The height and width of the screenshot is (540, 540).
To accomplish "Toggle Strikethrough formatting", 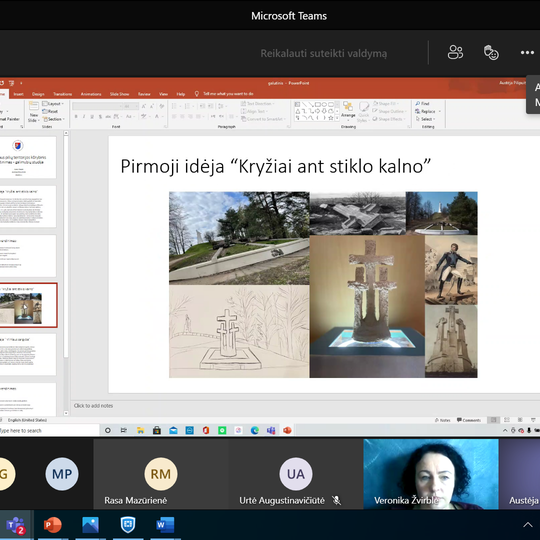I will pos(108,117).
